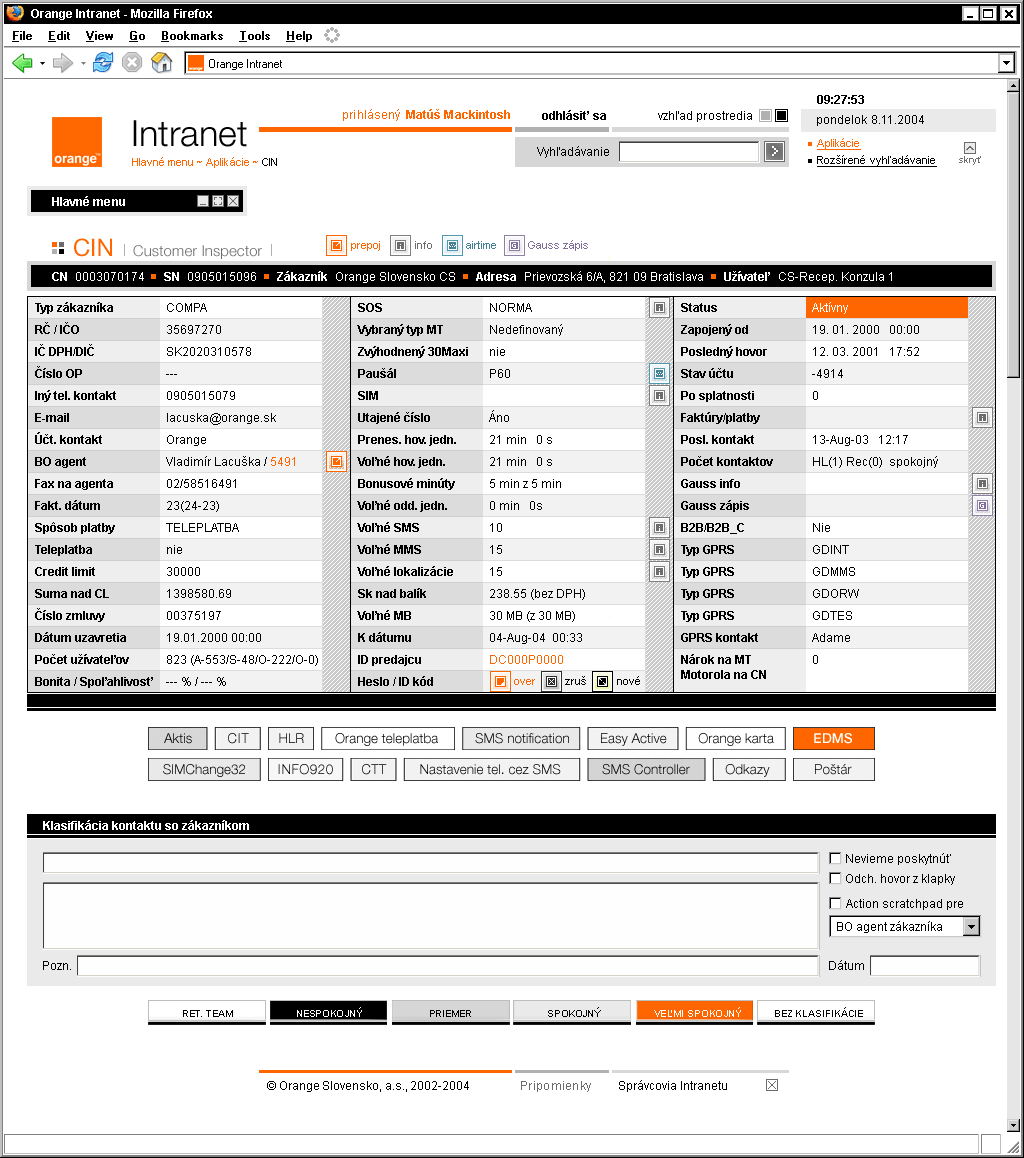Click the skryť hide icon
This screenshot has width=1024, height=1158.
pyautogui.click(x=969, y=148)
